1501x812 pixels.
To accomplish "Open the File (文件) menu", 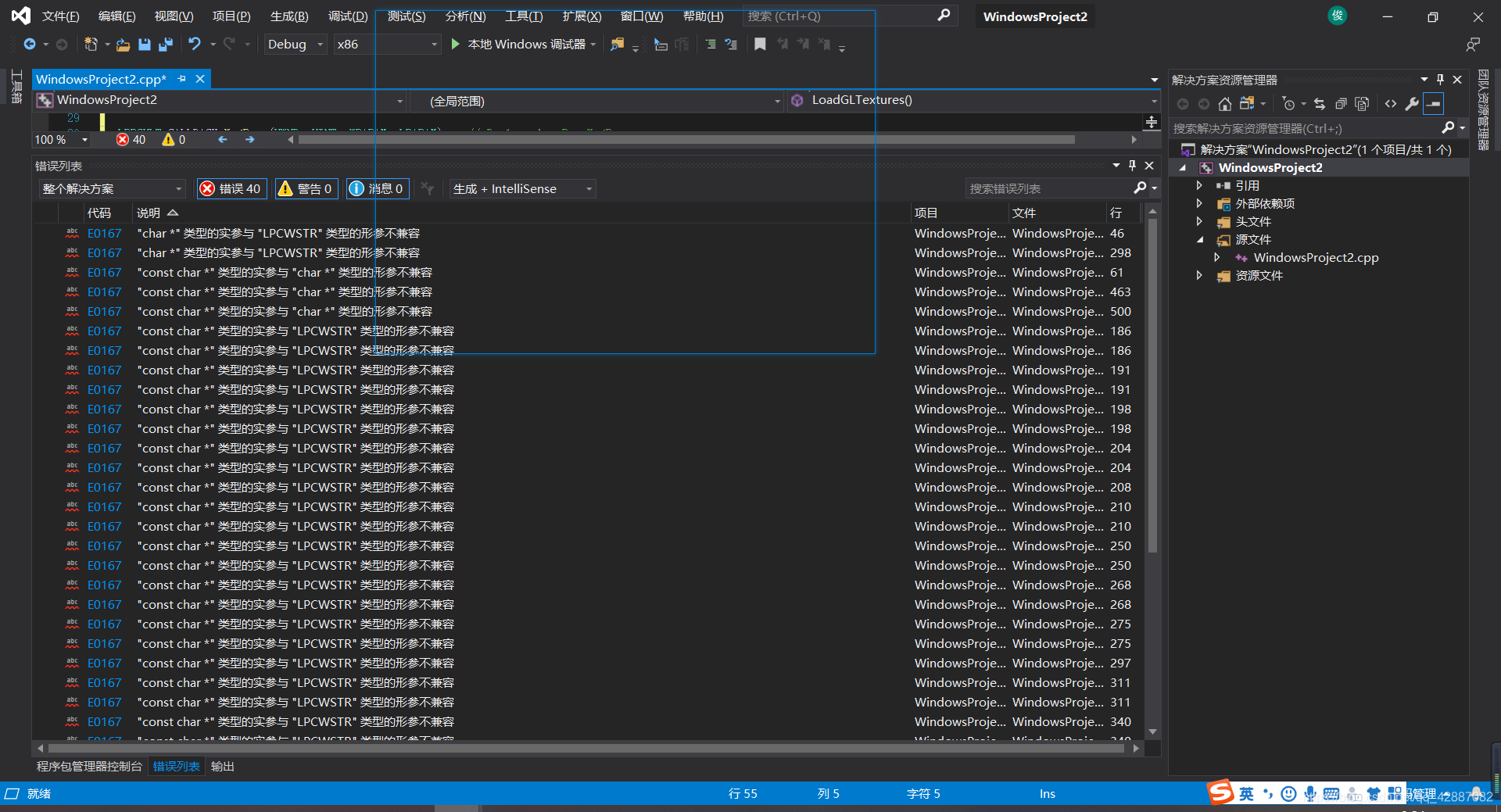I will pyautogui.click(x=60, y=16).
